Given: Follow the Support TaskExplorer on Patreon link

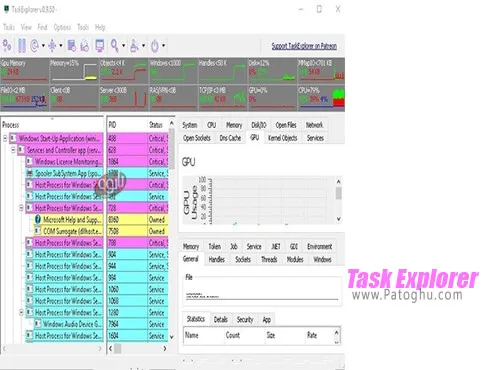Looking at the screenshot, I should point(304,46).
